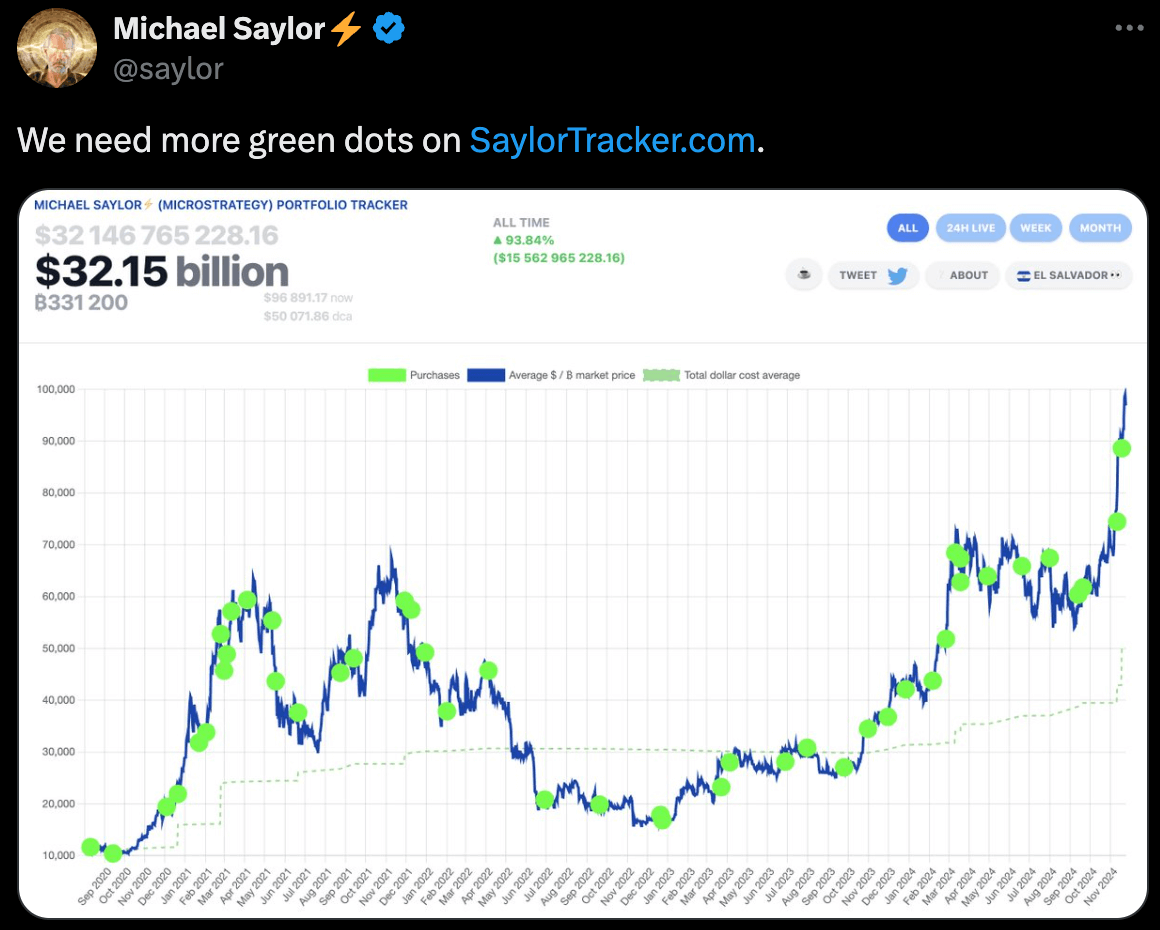Click the ₿331 200 holdings value

click(x=81, y=303)
